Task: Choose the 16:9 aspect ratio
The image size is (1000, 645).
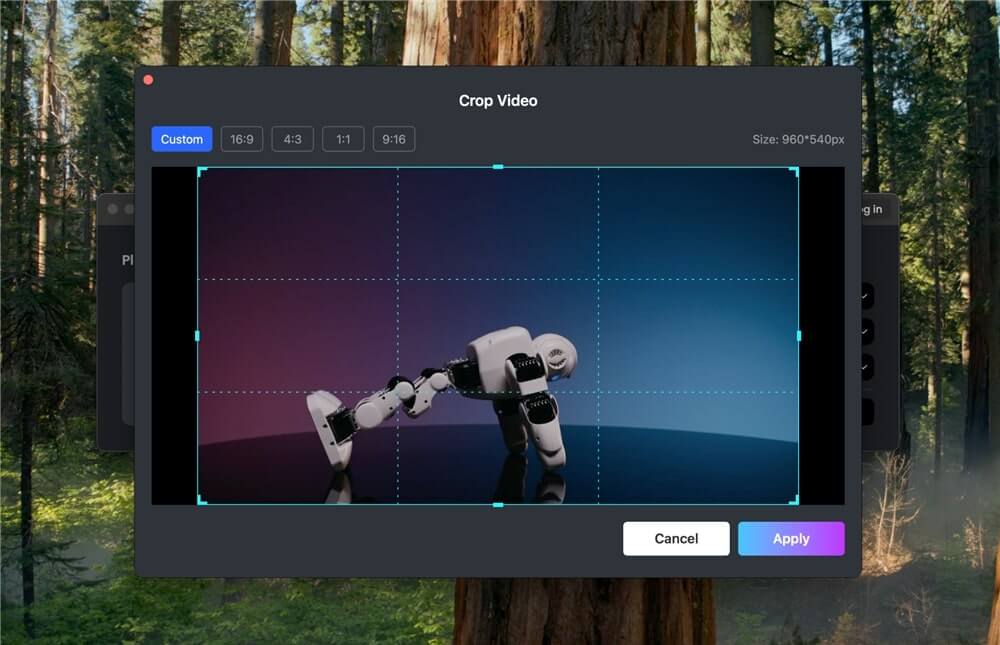Action: [242, 139]
